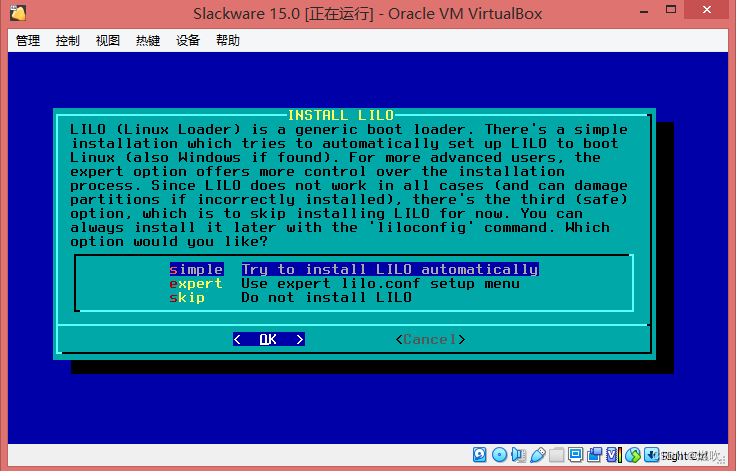Click the VirtualBox title bar application icon
The height and width of the screenshot is (471, 736).
click(x=18, y=13)
